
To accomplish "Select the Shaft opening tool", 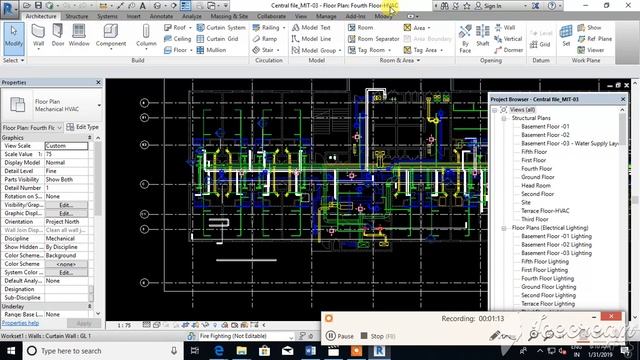I will click(x=482, y=36).
